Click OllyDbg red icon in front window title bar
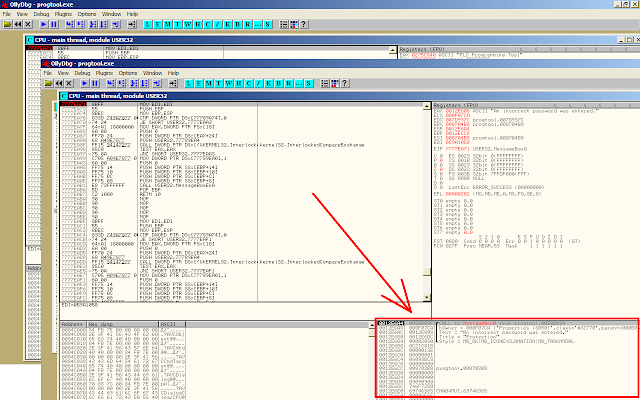640x400 pixels. pyautogui.click(x=47, y=64)
